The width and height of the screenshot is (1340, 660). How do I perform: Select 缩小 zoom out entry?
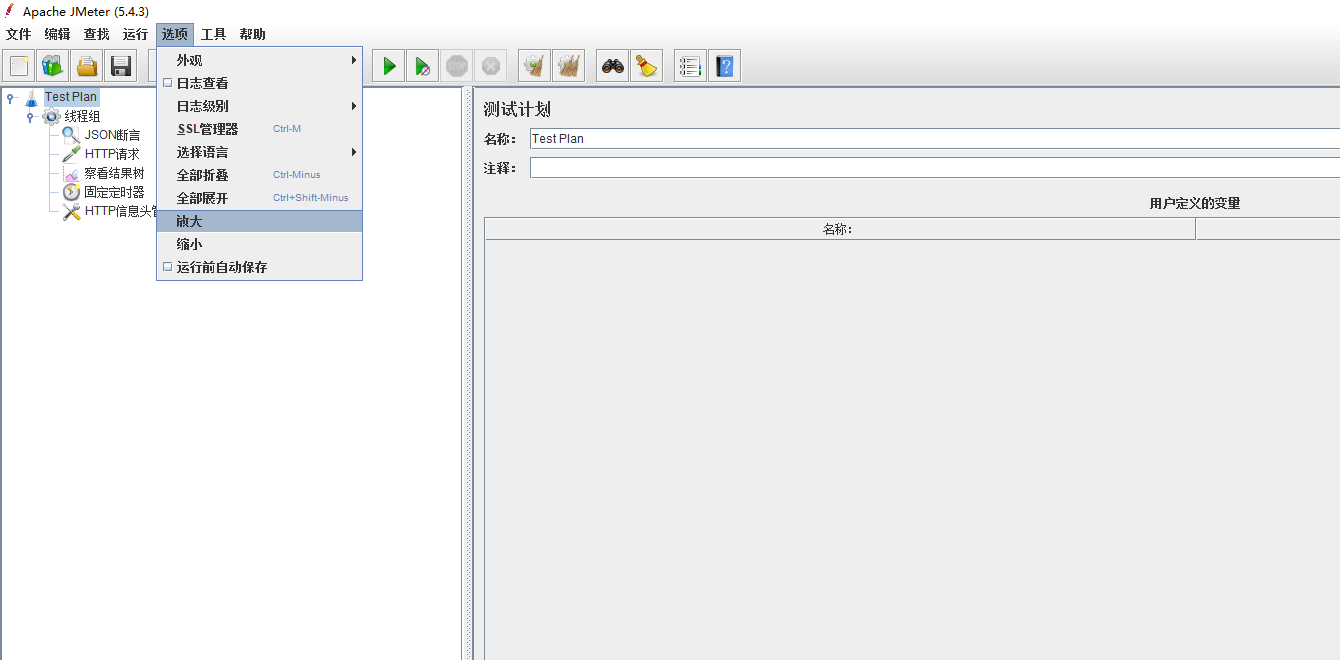tap(259, 244)
